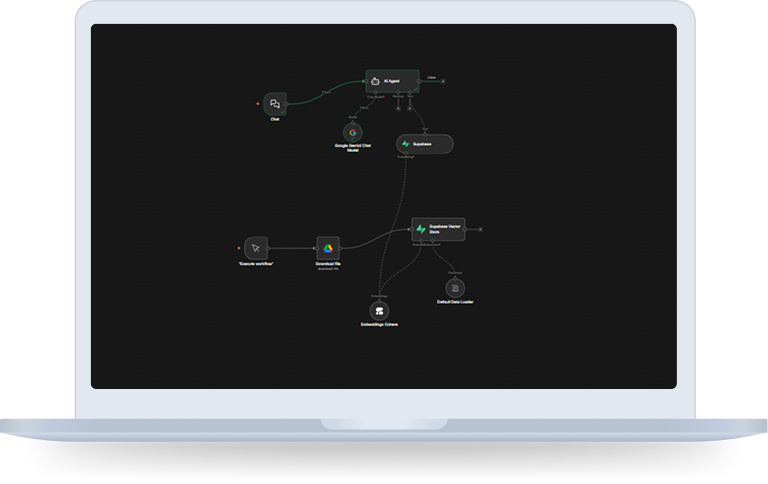The image size is (768, 484).
Task: Click the AI Agent robot icon
Action: pyautogui.click(x=375, y=81)
